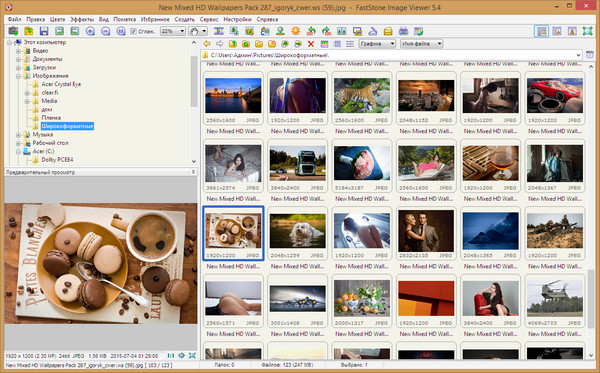The image size is (600, 373).
Task: Rotate image left with the toolbar icon
Action: pyautogui.click(x=311, y=31)
